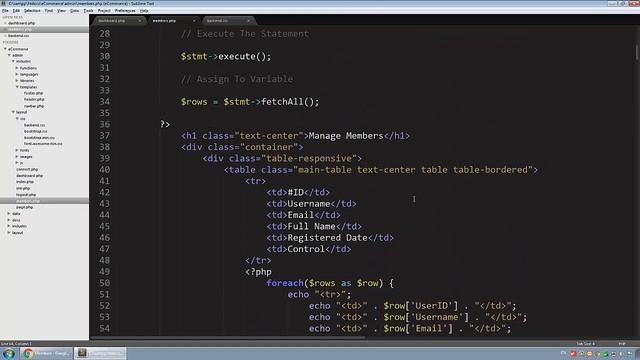Open logout.php in the sidebar
This screenshot has width=640, height=360.
tap(26, 195)
